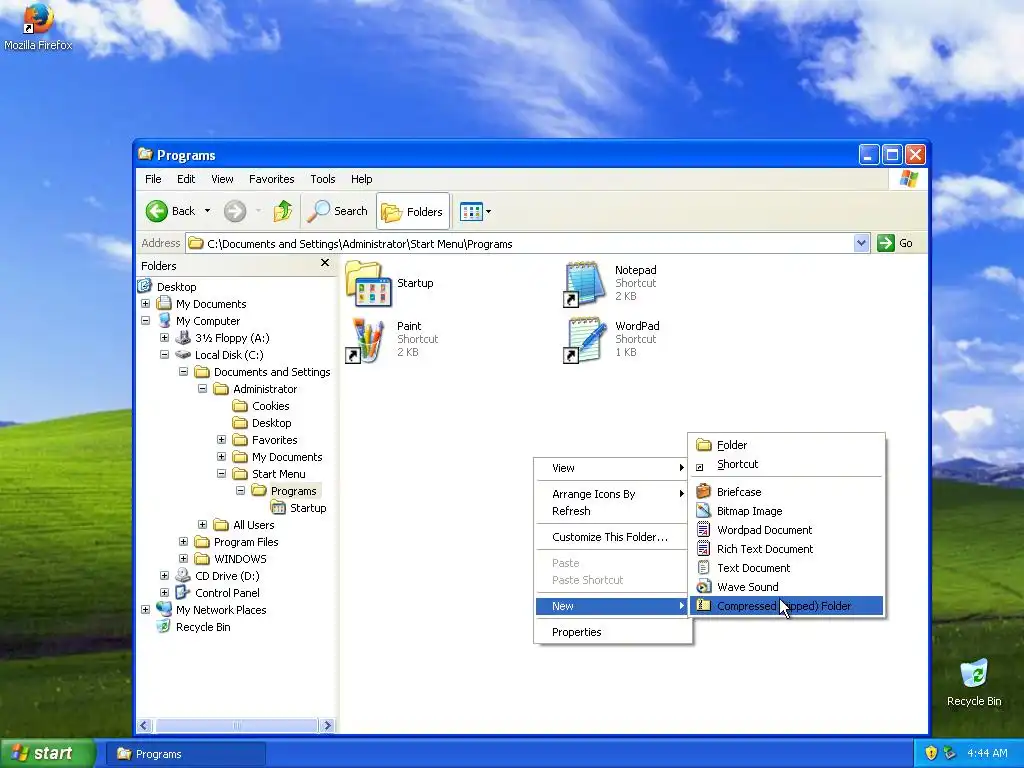Expand the Favorites tree node

(x=221, y=440)
